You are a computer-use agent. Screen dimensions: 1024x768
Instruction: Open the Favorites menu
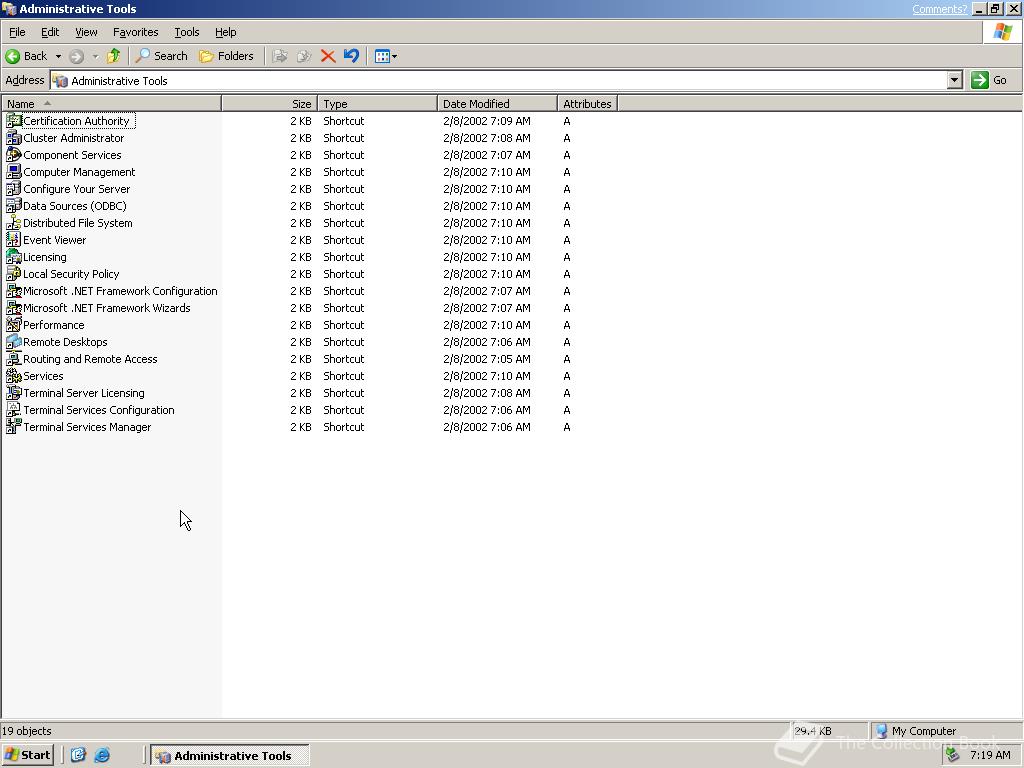pyautogui.click(x=135, y=32)
